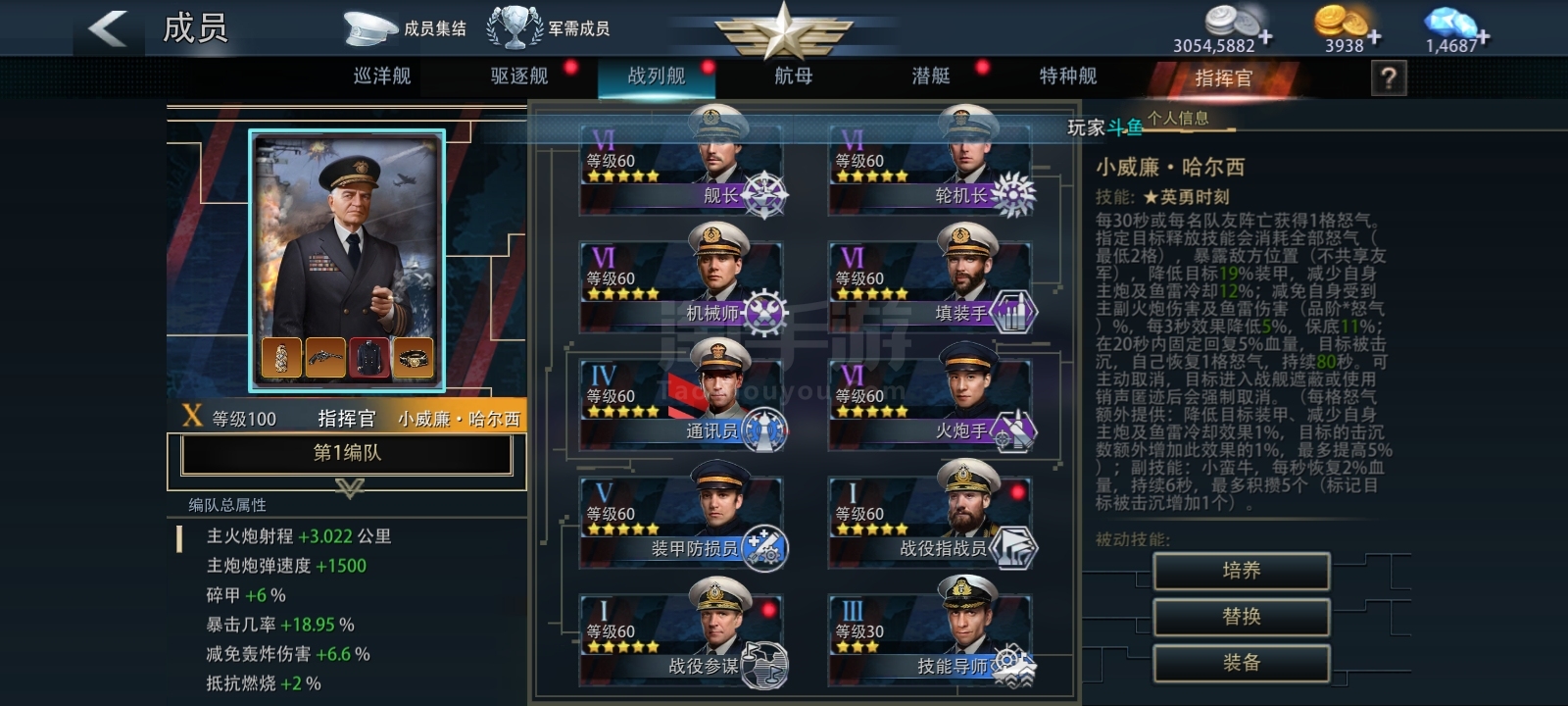Add diamonds with plus icon

[x=1483, y=37]
